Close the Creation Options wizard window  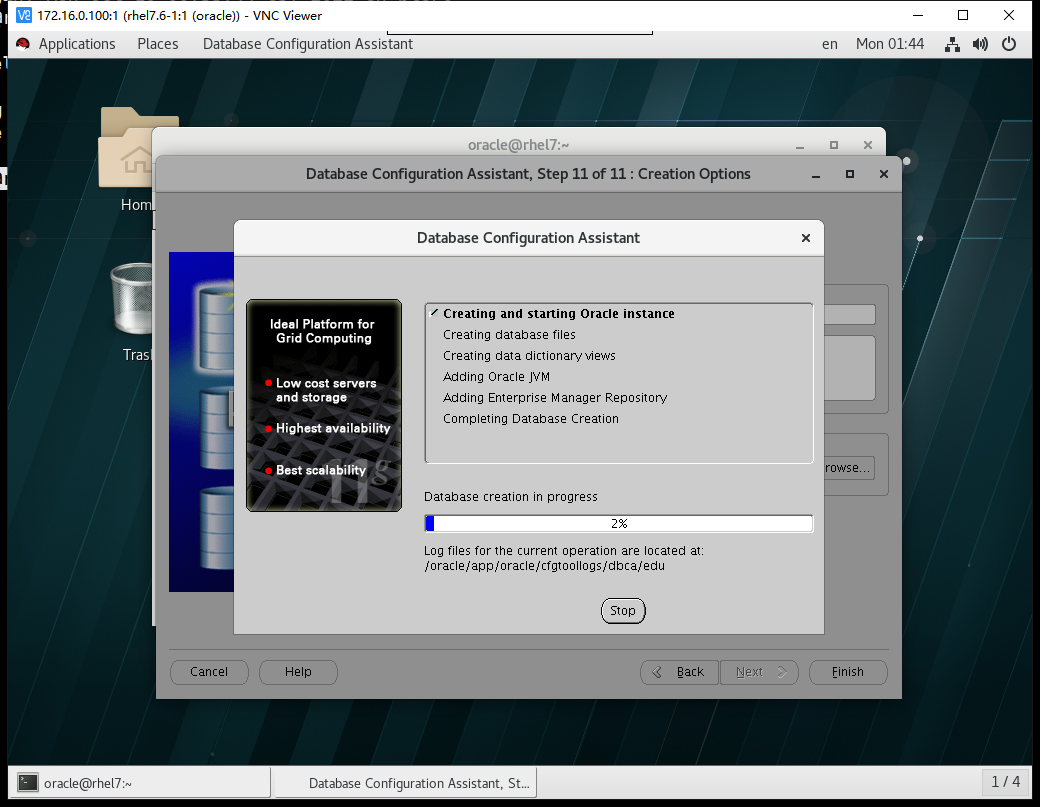point(883,174)
